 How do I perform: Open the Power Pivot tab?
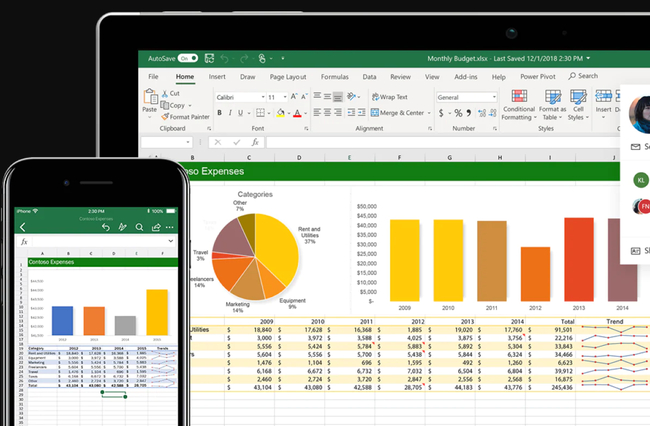point(538,77)
